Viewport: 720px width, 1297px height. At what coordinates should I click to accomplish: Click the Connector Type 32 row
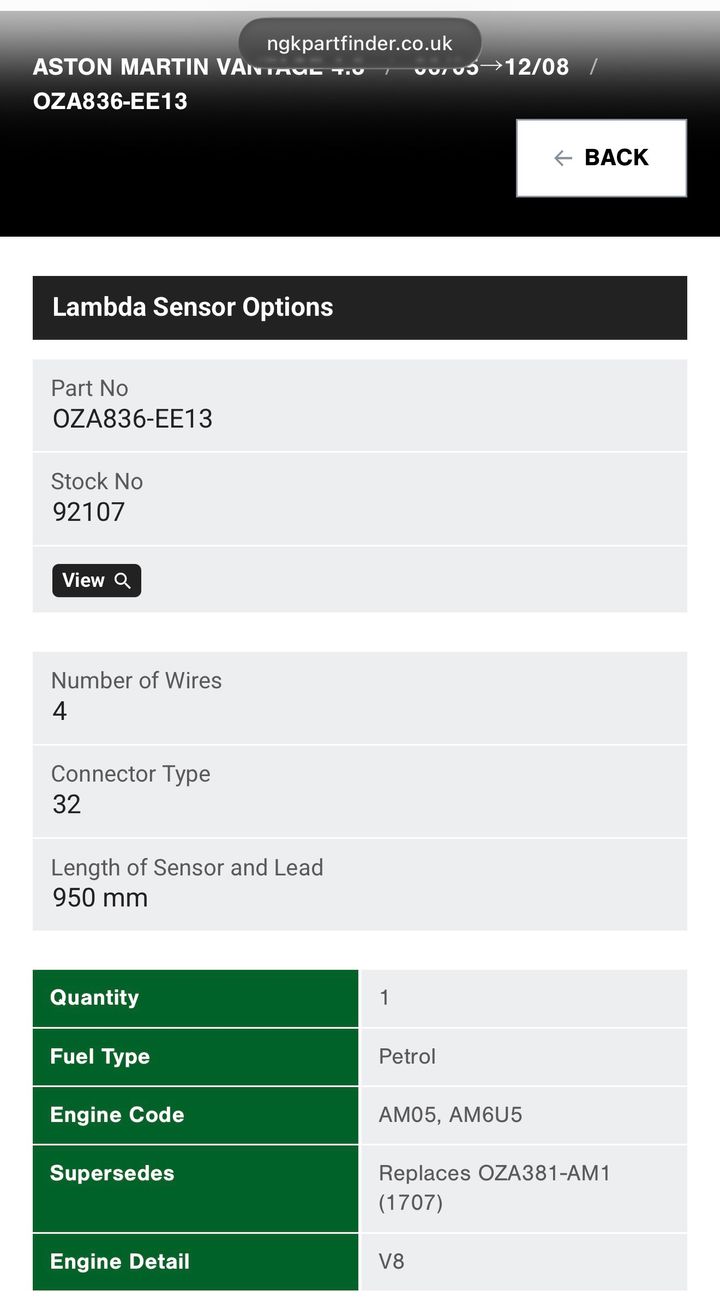[x=360, y=790]
